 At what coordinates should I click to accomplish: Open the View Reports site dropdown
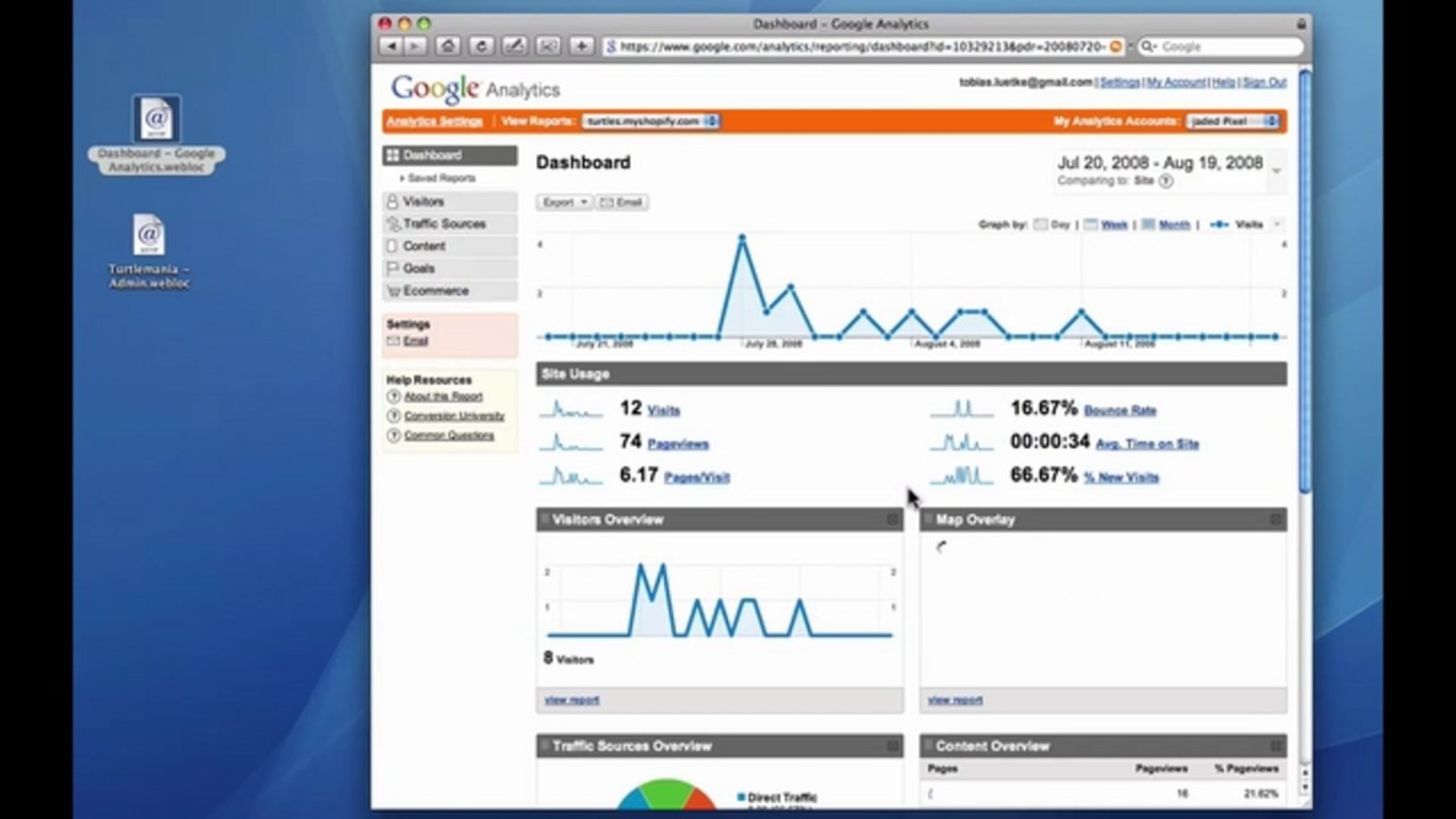(x=650, y=121)
